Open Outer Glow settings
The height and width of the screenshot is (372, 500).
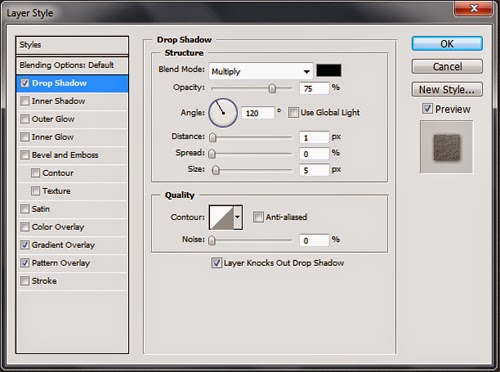pos(53,119)
